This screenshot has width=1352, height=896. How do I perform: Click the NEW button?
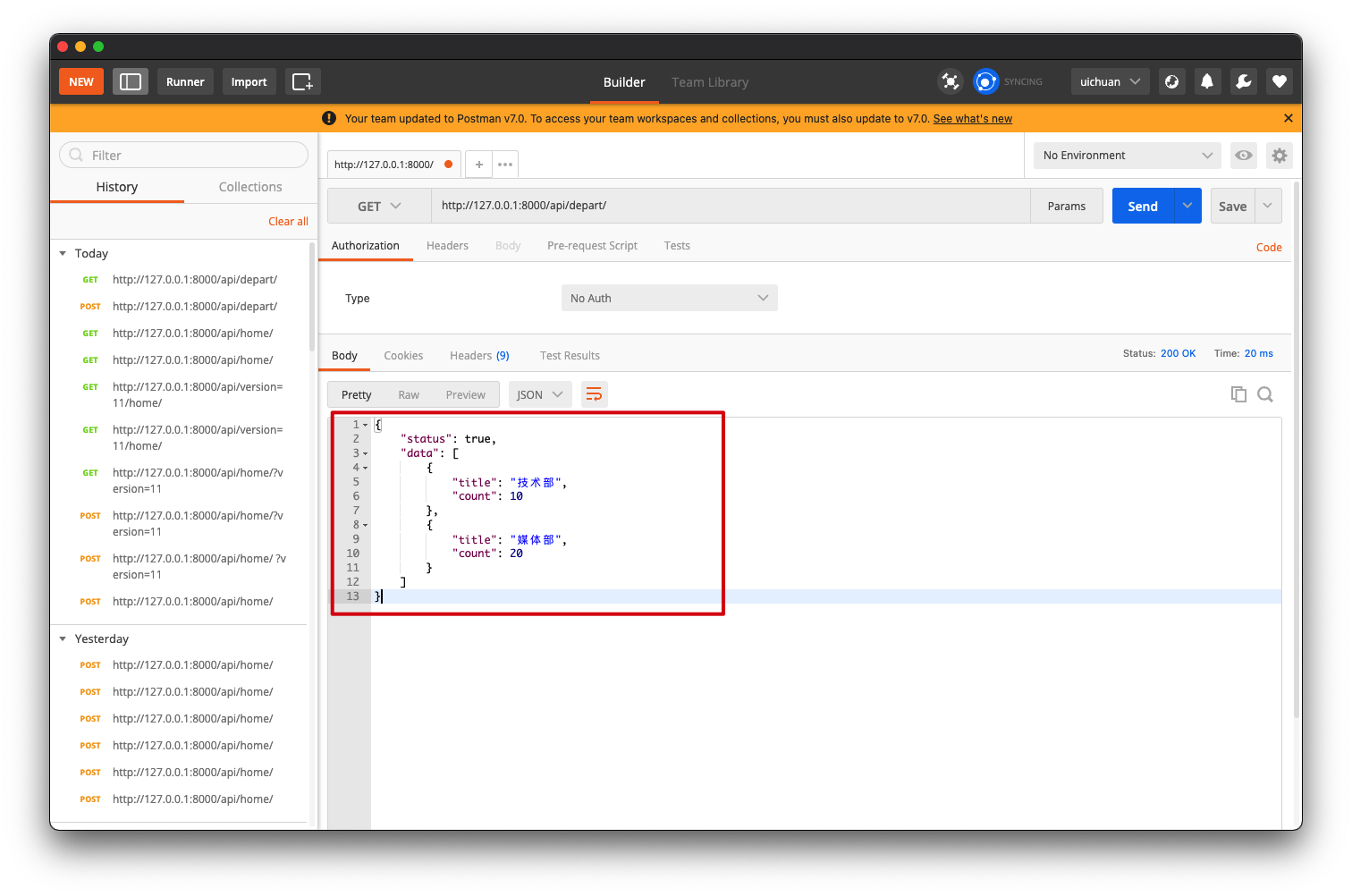(81, 81)
